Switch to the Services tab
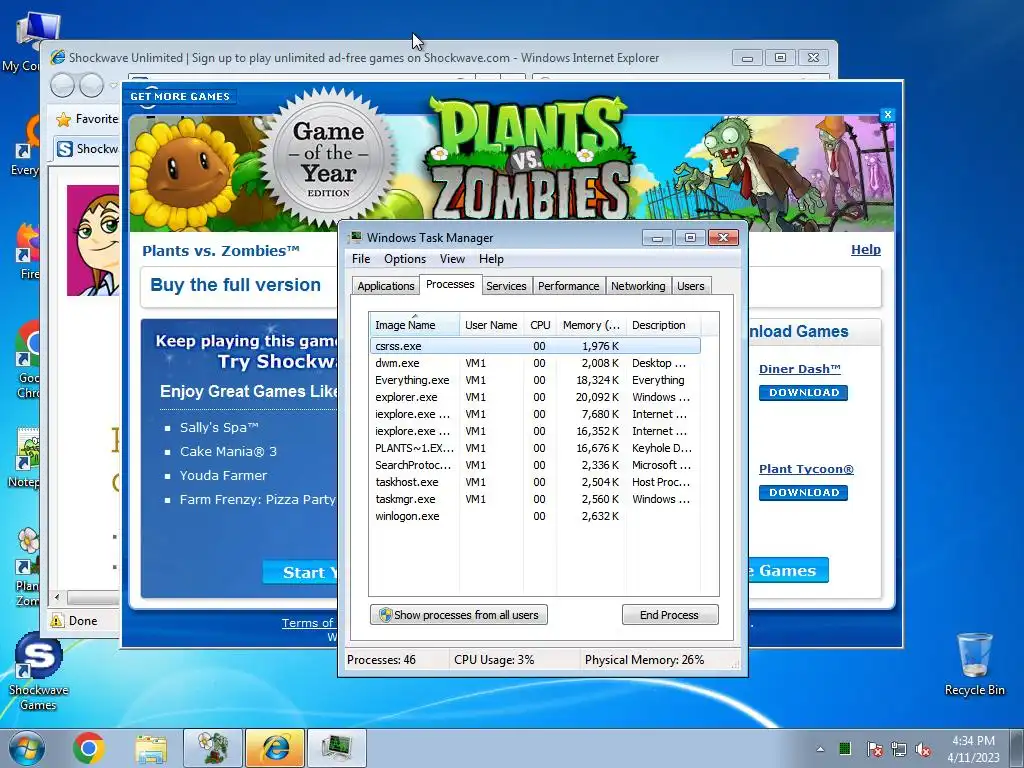1024x768 pixels. (506, 286)
